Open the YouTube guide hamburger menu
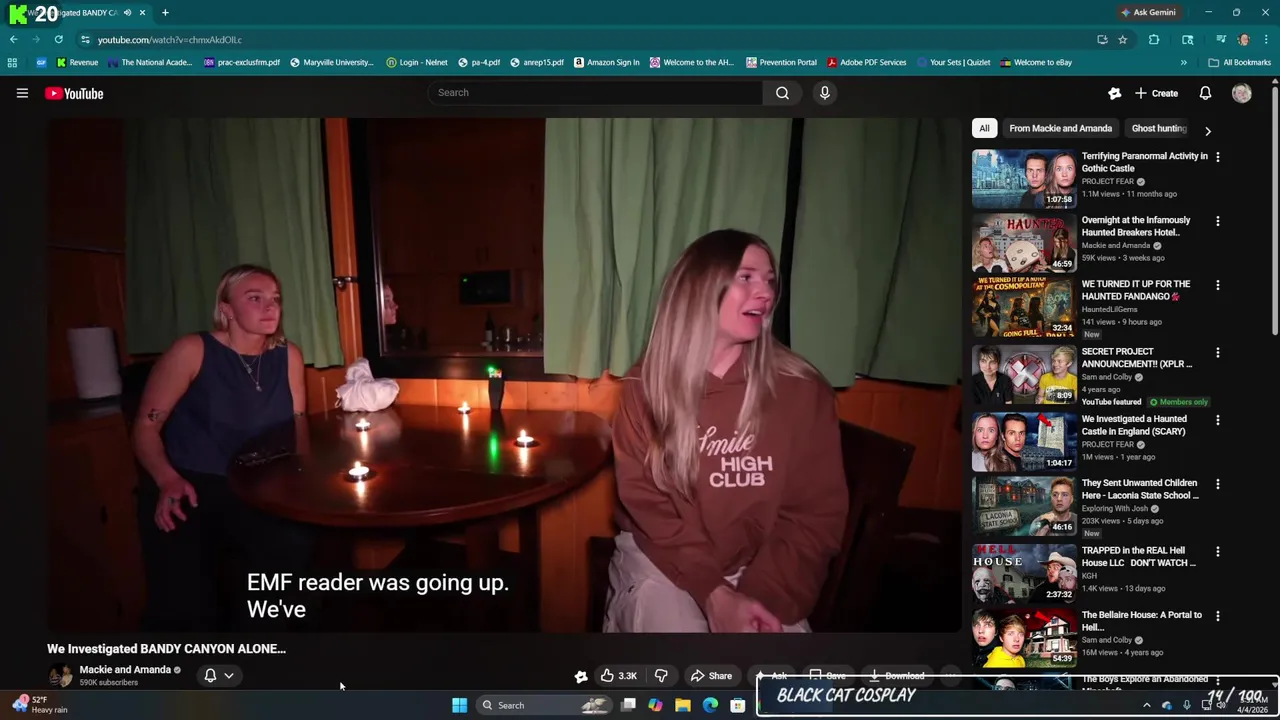The image size is (1280, 720). (22, 93)
